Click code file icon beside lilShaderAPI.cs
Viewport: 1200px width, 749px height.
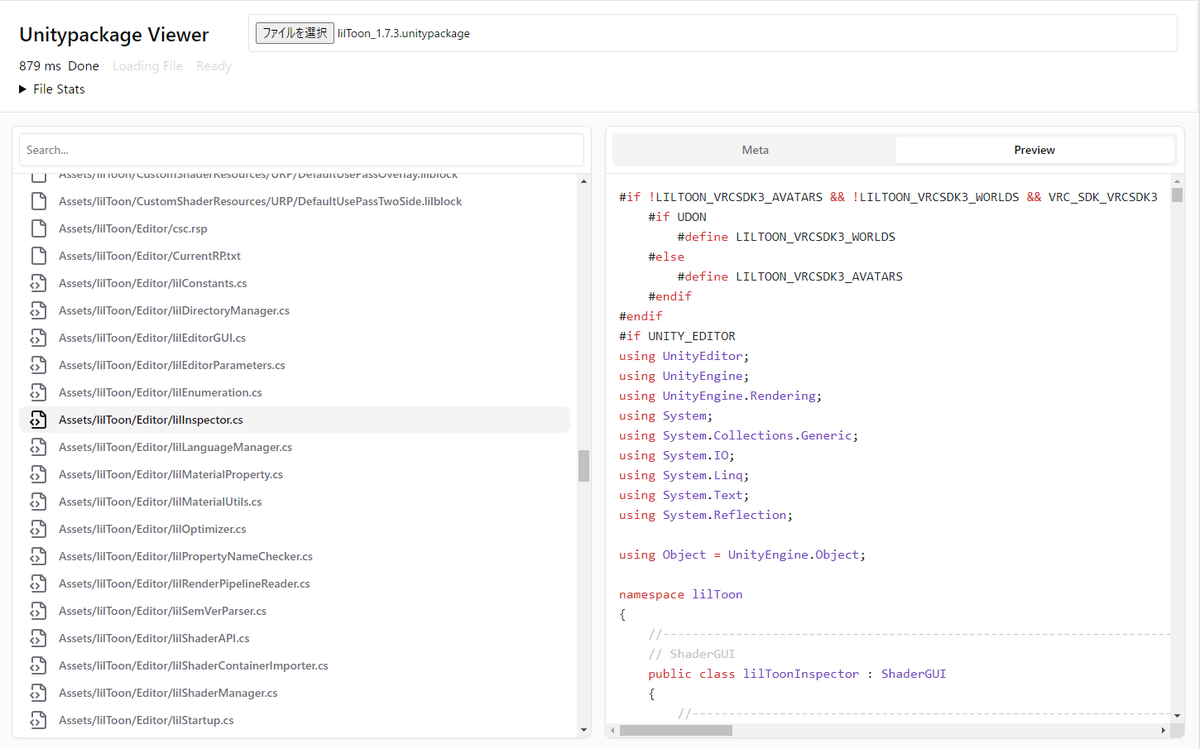(38, 638)
